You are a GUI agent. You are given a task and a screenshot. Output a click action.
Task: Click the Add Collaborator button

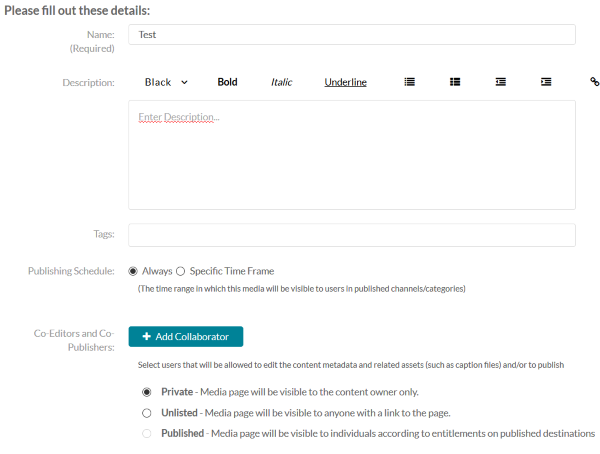coord(186,336)
